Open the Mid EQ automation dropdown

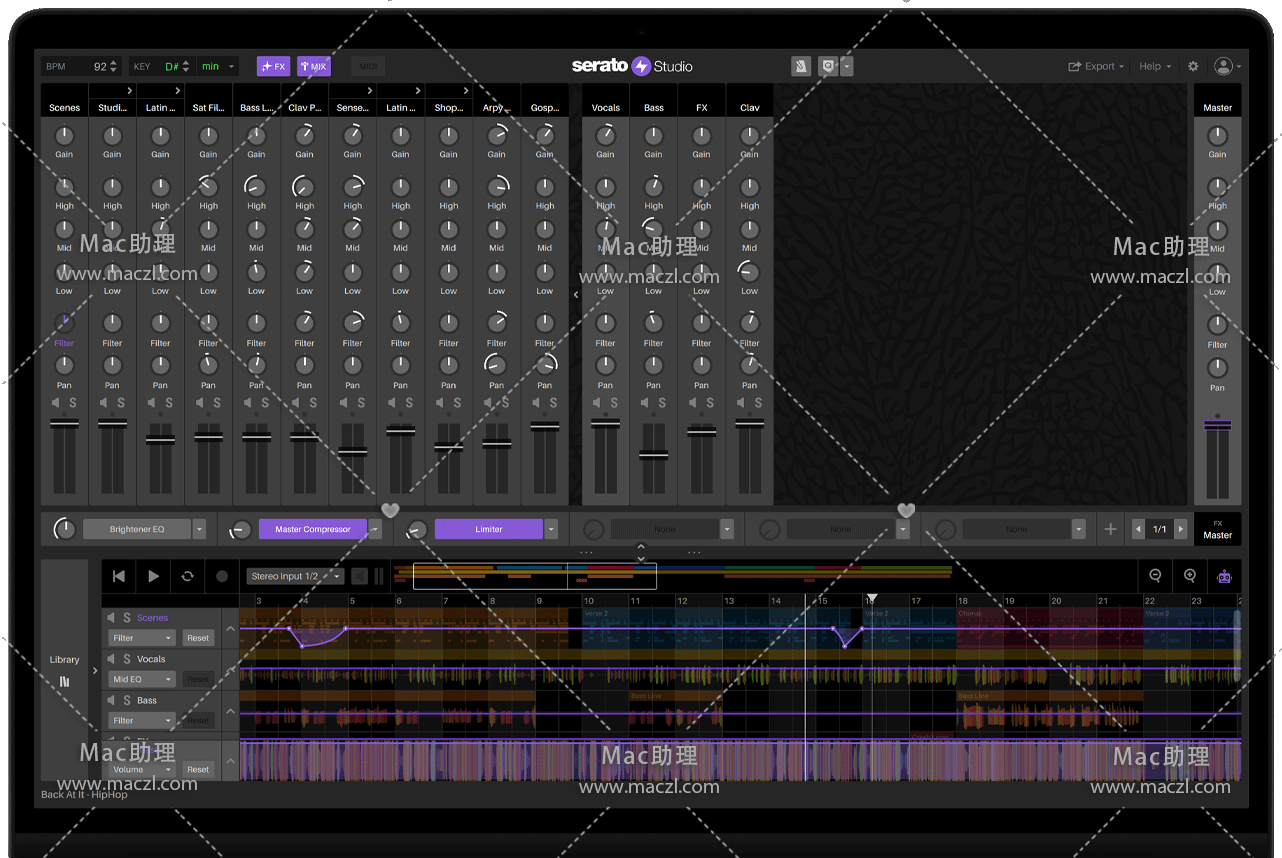pyautogui.click(x=142, y=679)
